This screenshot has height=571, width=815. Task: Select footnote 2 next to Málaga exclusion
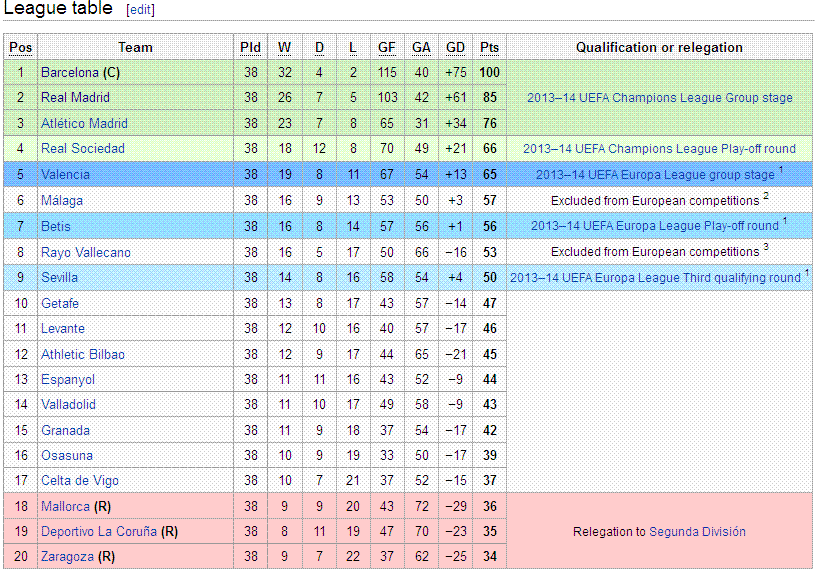point(766,196)
